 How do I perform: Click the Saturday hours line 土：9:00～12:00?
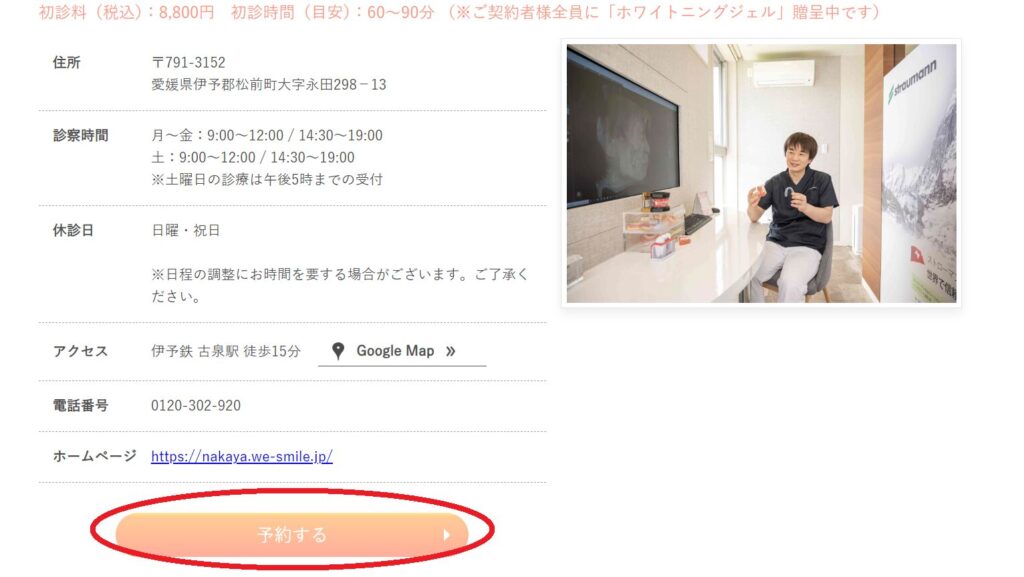(x=253, y=157)
